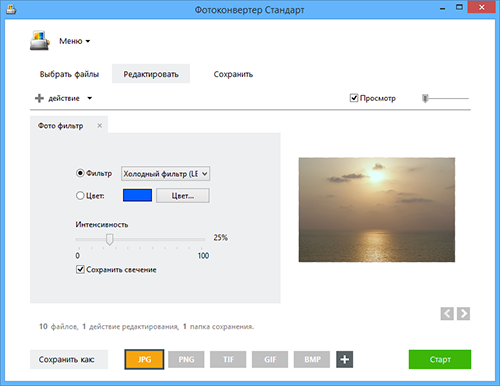Show the previous preview image with left arrow
The width and height of the screenshot is (500, 386).
[447, 314]
